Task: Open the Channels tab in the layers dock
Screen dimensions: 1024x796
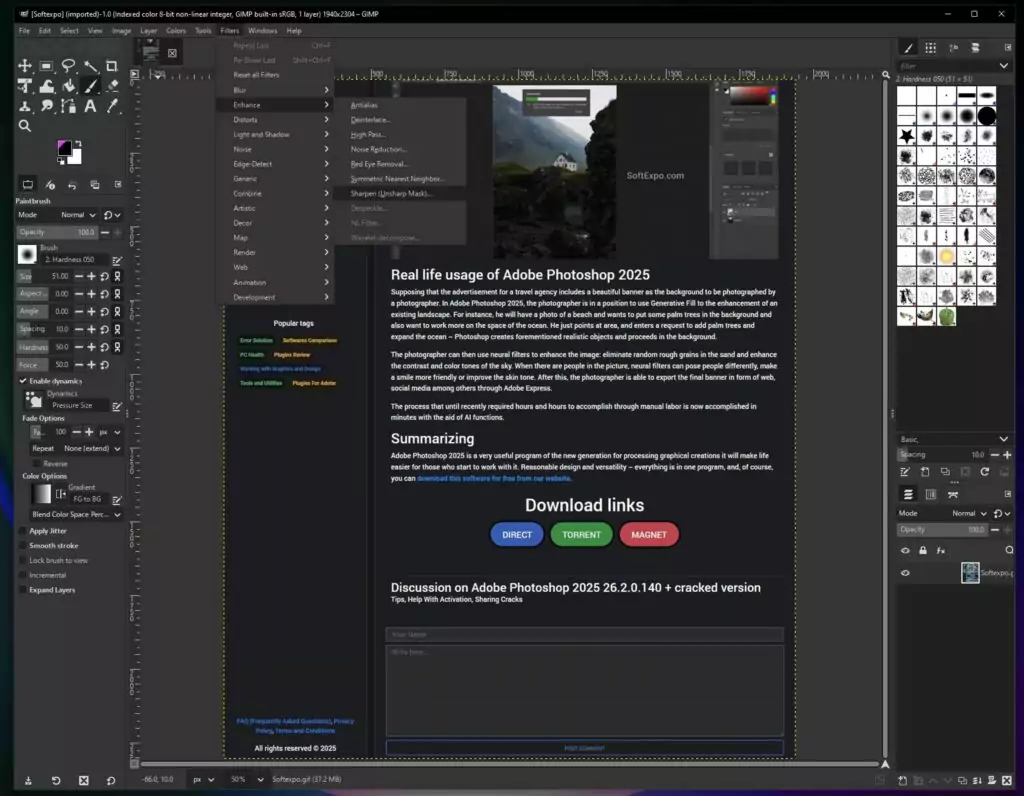Action: coord(931,494)
